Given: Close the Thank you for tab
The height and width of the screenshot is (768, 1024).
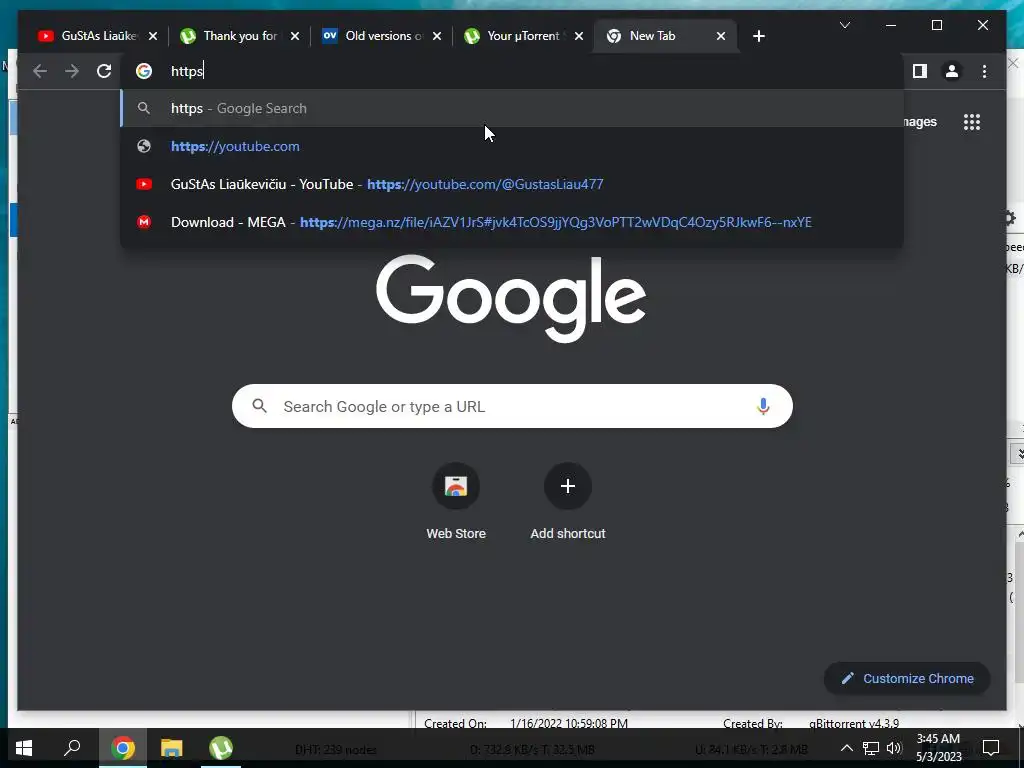Looking at the screenshot, I should click(x=295, y=36).
